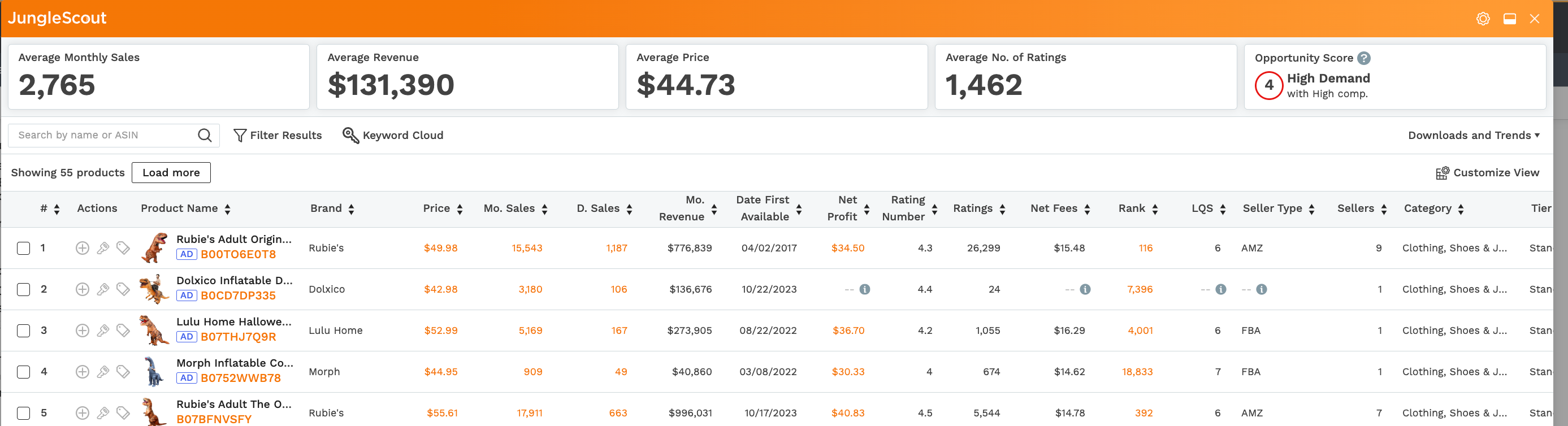
Task: Click Net Profit info icon in Dolxico row
Action: coord(864,289)
